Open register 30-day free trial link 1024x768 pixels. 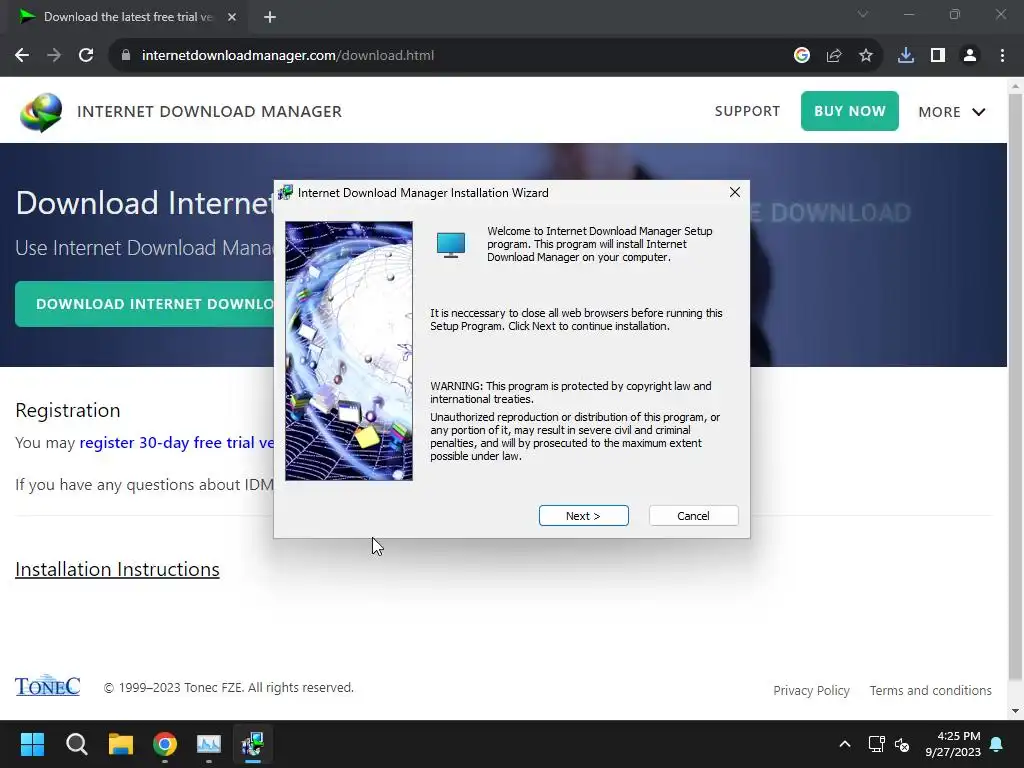click(x=177, y=442)
